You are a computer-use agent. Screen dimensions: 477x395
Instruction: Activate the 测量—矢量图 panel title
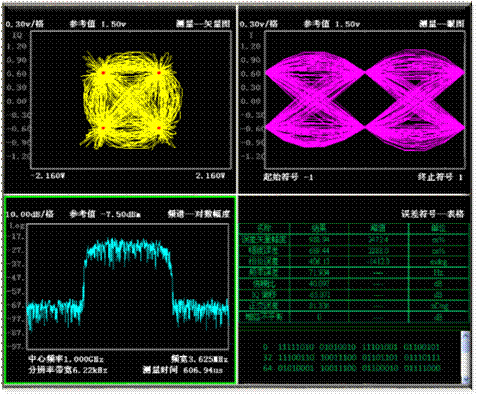(203, 24)
